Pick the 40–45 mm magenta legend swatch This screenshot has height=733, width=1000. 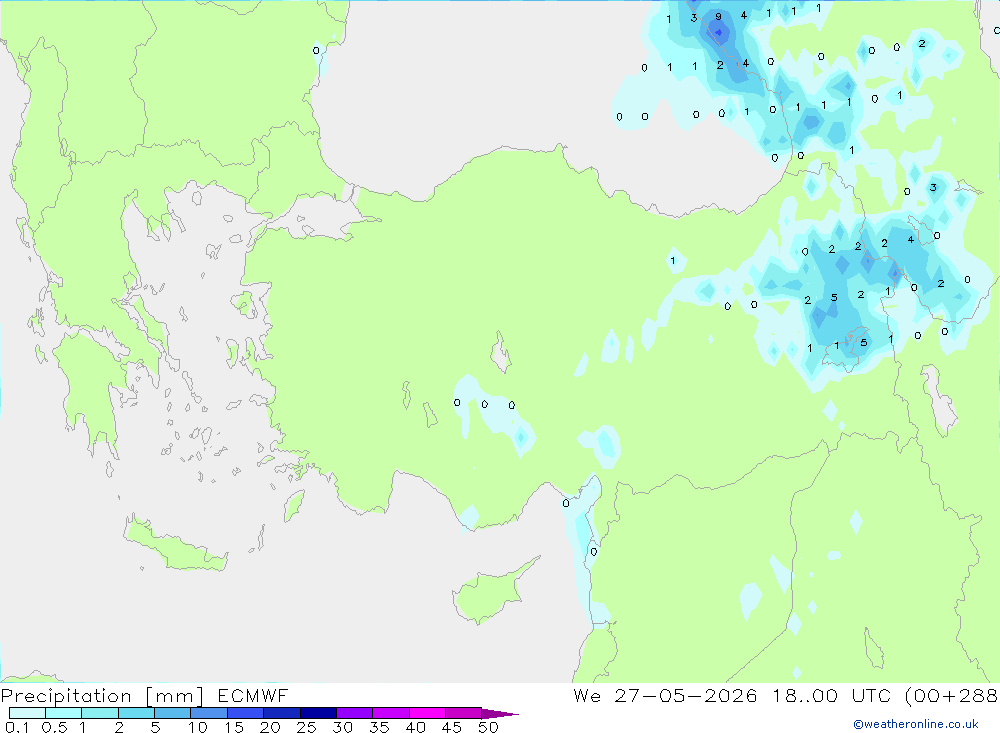tap(427, 713)
